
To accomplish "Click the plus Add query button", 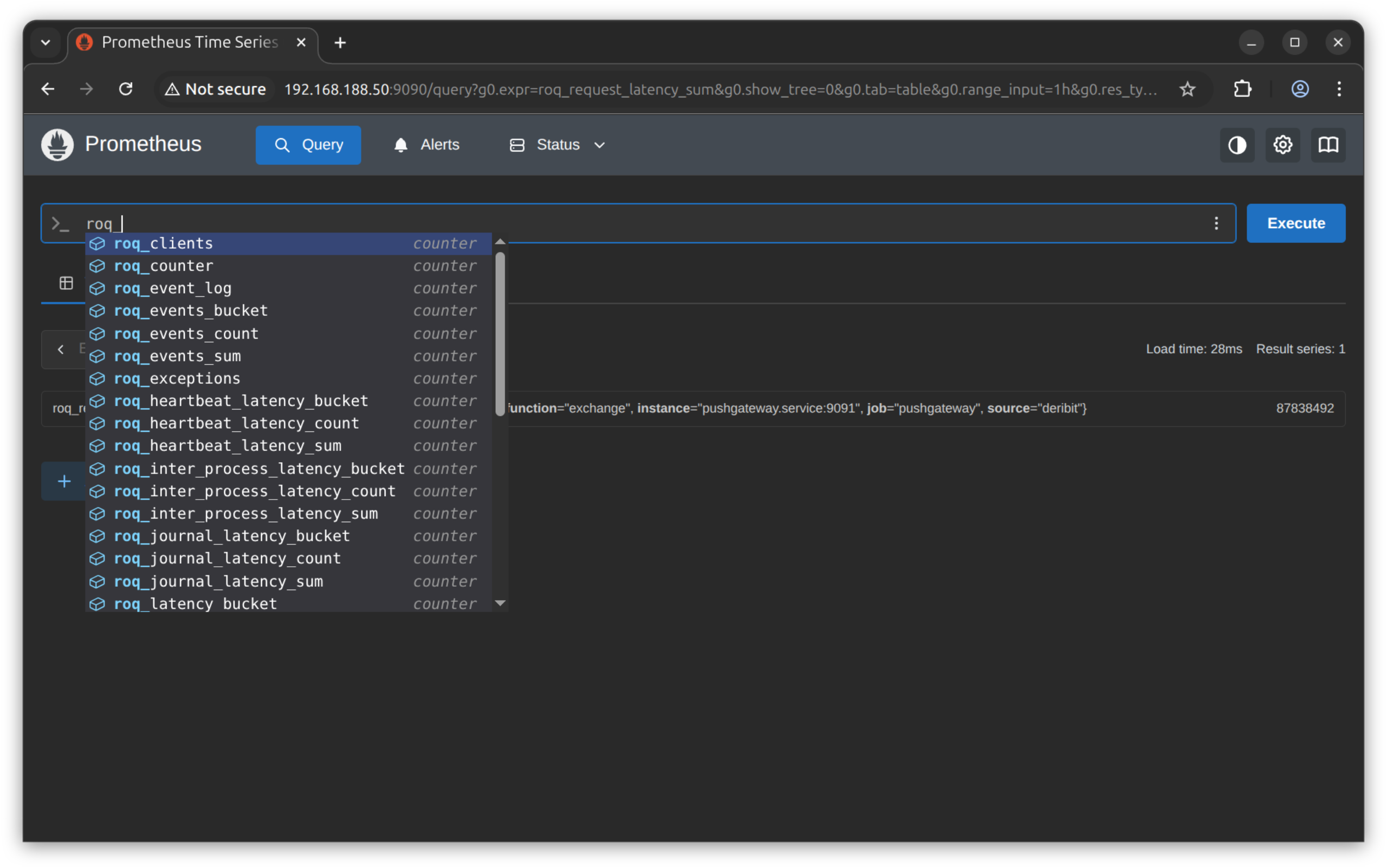I will click(x=64, y=481).
